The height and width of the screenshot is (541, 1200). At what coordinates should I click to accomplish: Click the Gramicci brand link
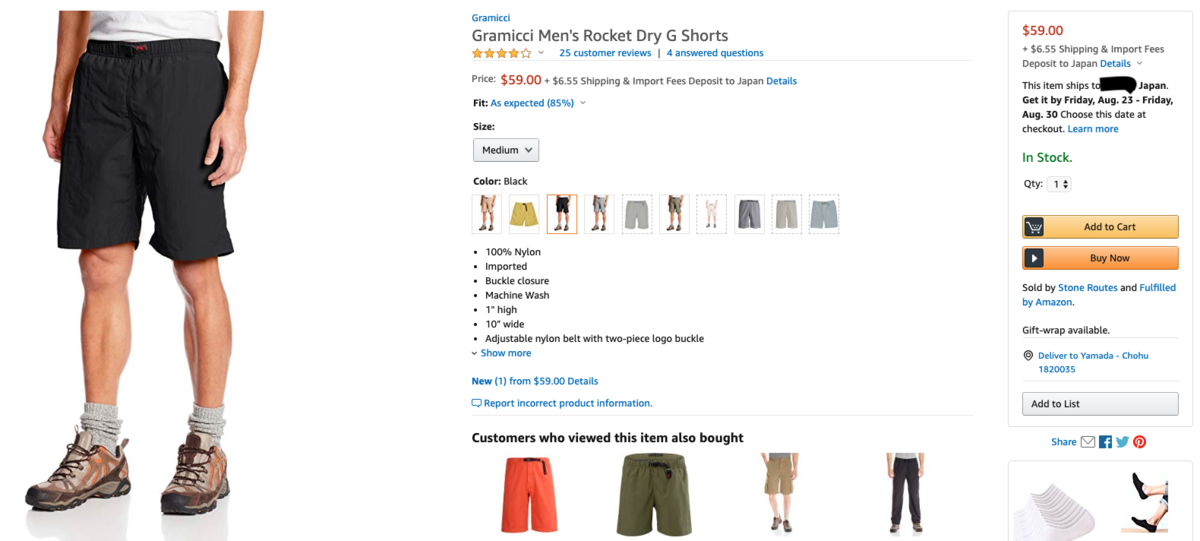pos(491,18)
